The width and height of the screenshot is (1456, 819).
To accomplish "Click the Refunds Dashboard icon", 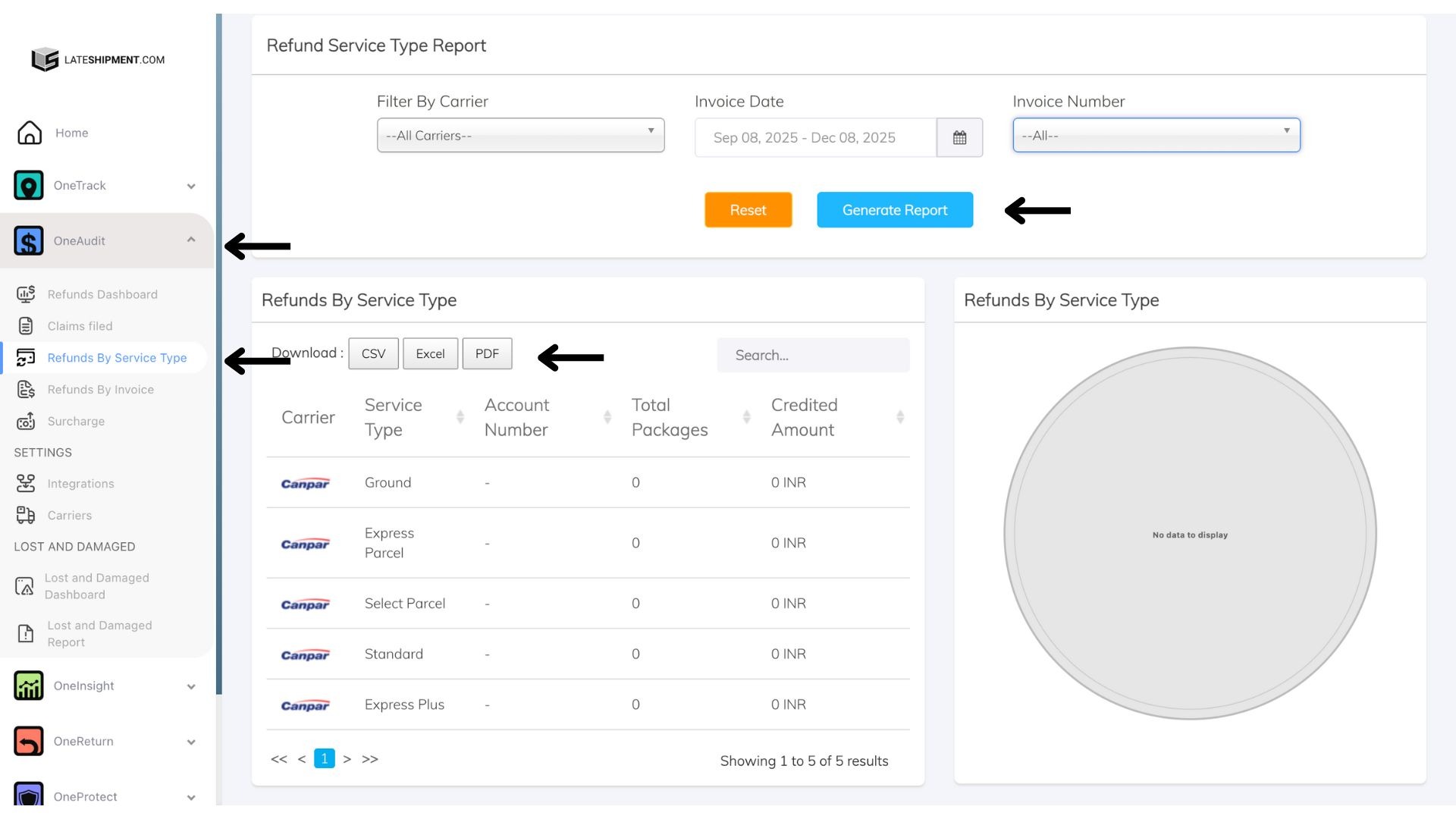I will click(26, 294).
